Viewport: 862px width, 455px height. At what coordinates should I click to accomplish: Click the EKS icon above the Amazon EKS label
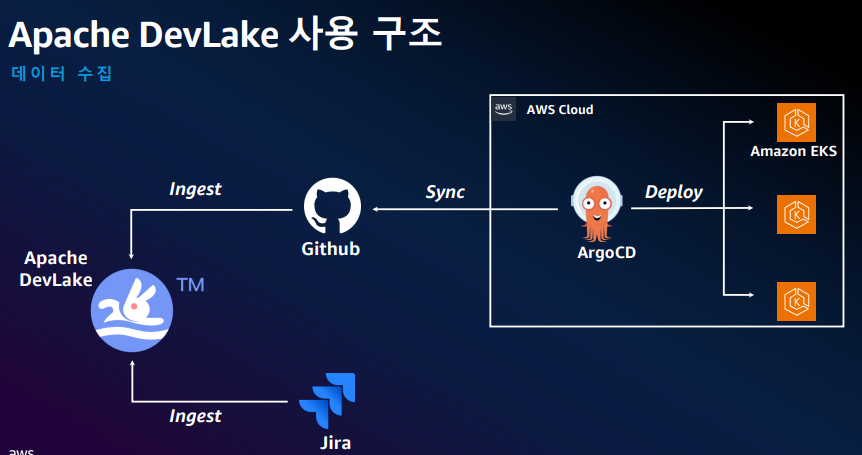click(x=796, y=123)
